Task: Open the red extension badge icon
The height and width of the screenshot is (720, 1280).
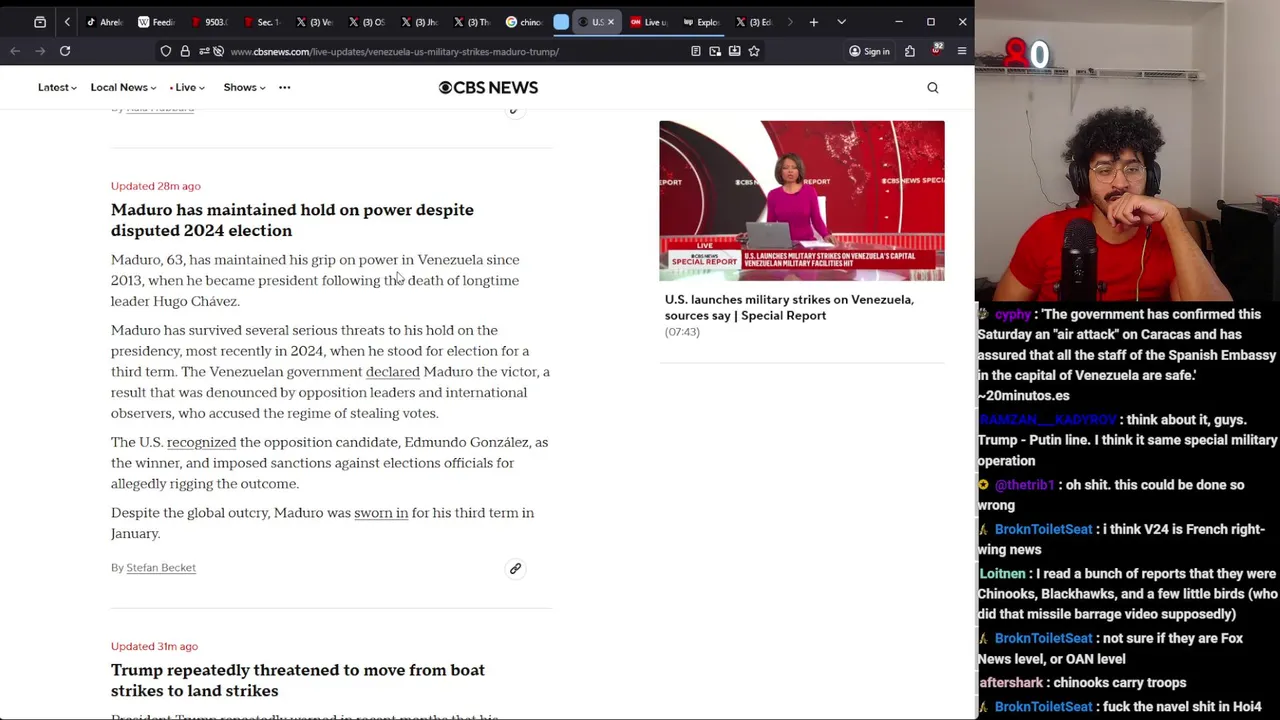Action: (936, 50)
